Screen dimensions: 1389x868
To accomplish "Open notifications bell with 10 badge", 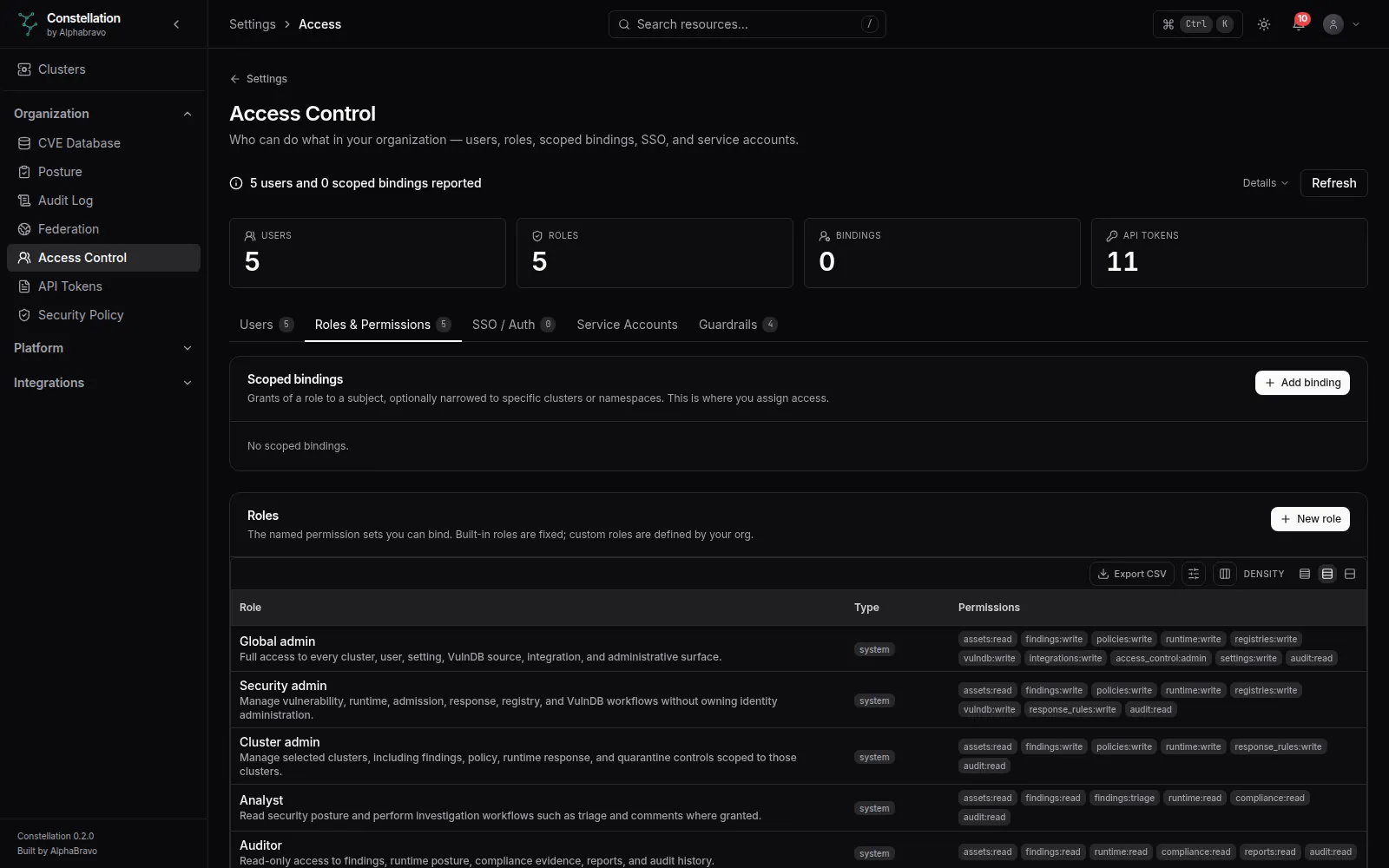I will (1299, 24).
